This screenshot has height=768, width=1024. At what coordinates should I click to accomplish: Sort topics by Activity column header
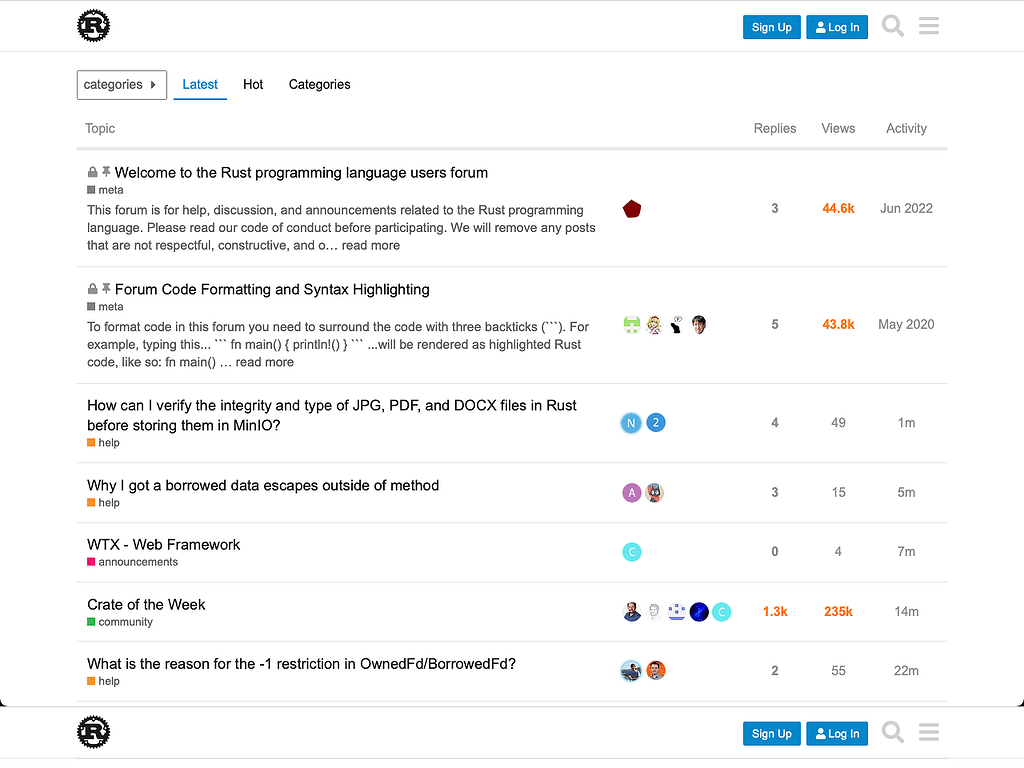coord(906,128)
